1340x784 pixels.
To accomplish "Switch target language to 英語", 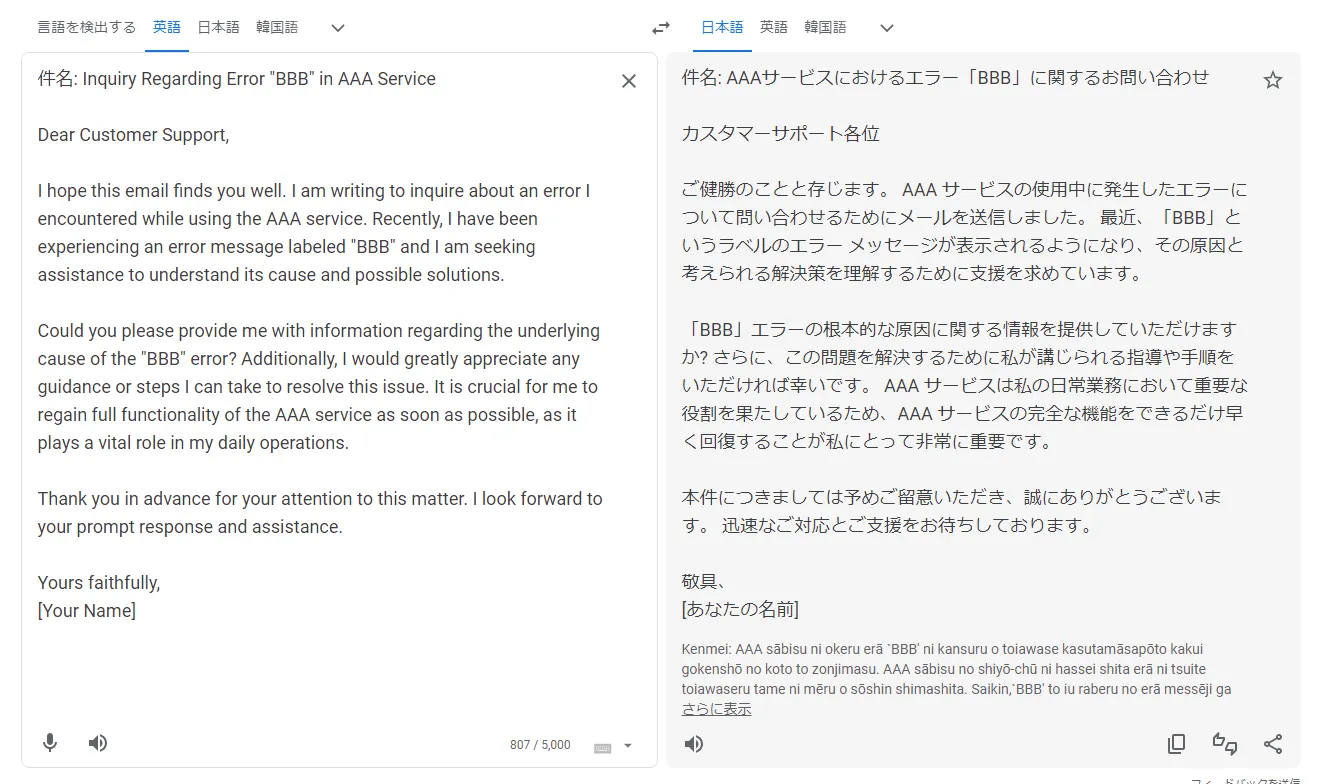I will [773, 28].
